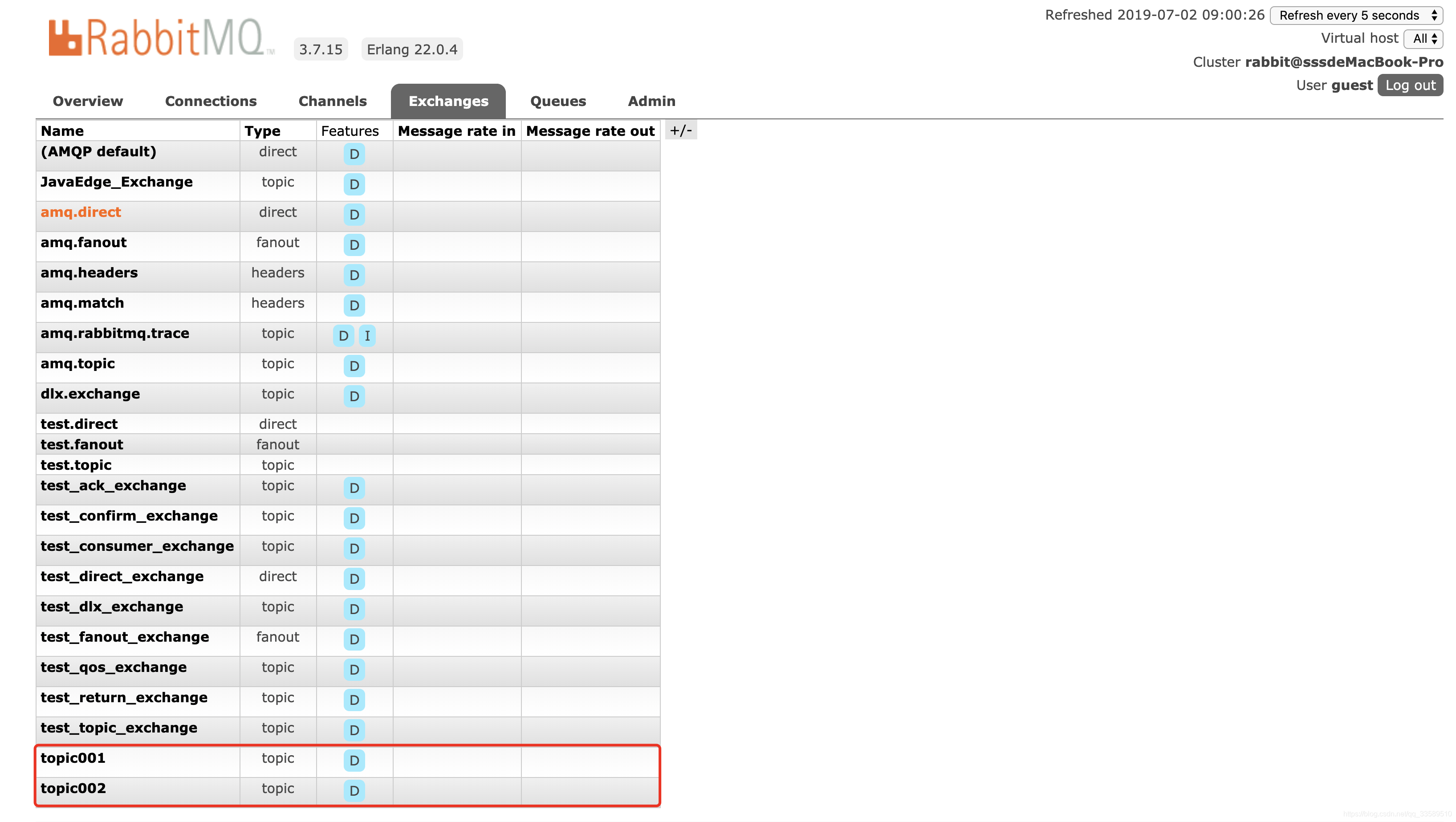1456x822 pixels.
Task: Sort by the Name column header
Action: (62, 131)
